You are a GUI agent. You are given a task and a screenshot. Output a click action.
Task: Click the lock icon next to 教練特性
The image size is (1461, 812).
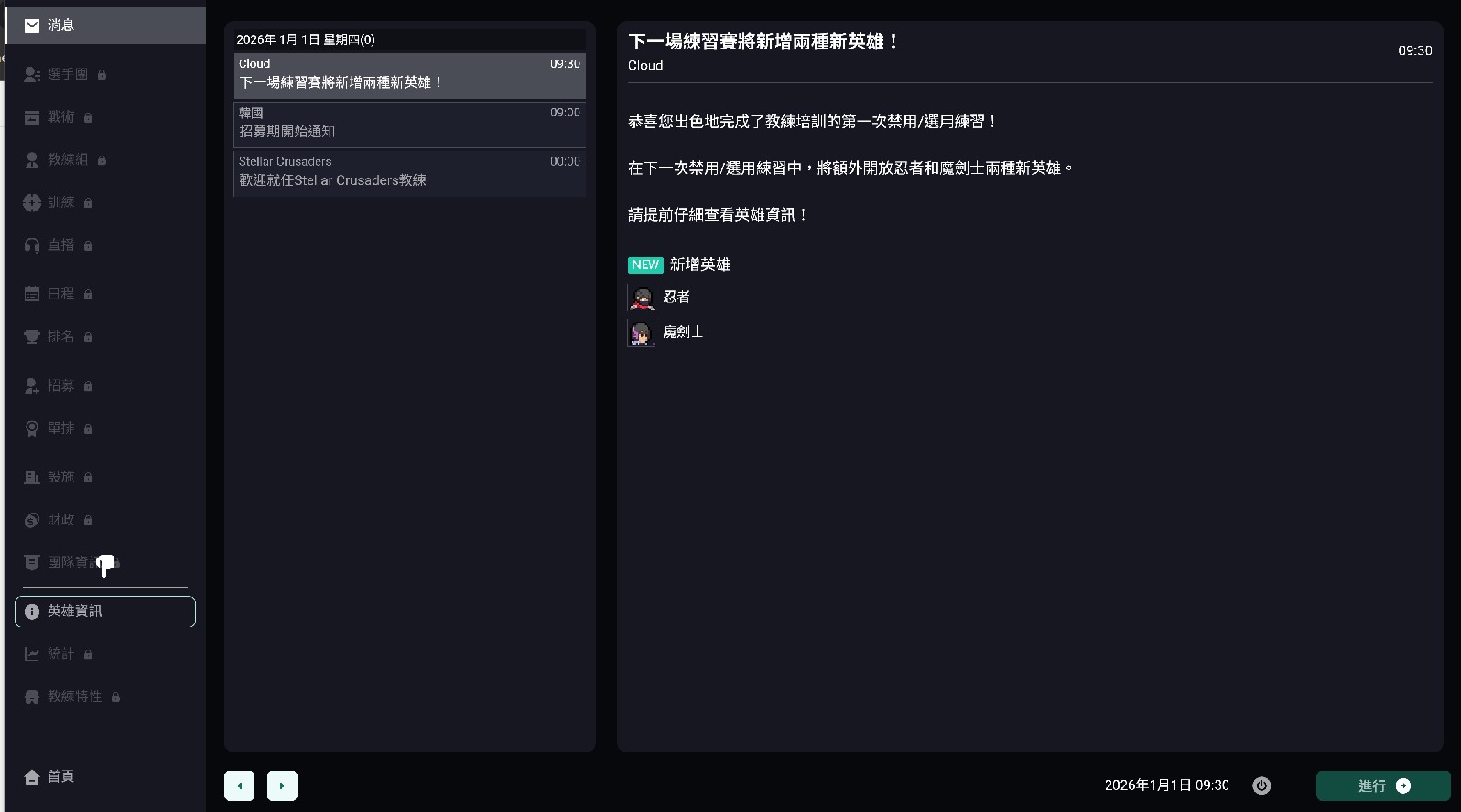tap(115, 698)
